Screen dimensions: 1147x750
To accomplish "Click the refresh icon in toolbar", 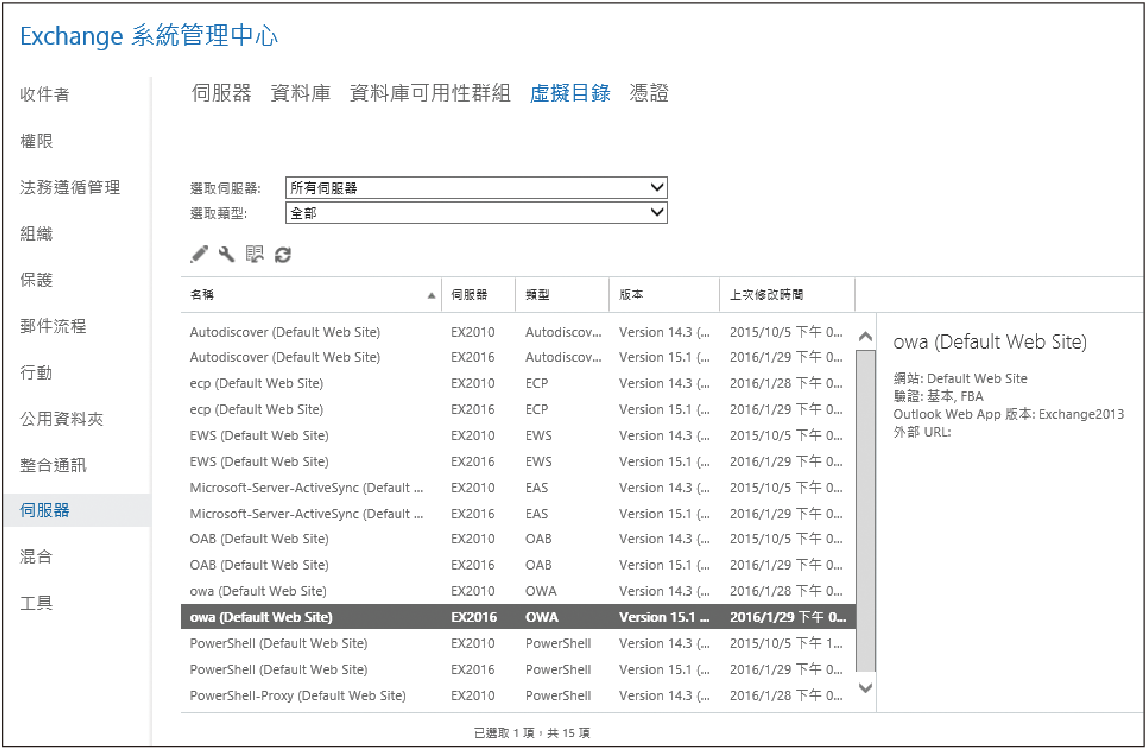I will click(x=282, y=255).
